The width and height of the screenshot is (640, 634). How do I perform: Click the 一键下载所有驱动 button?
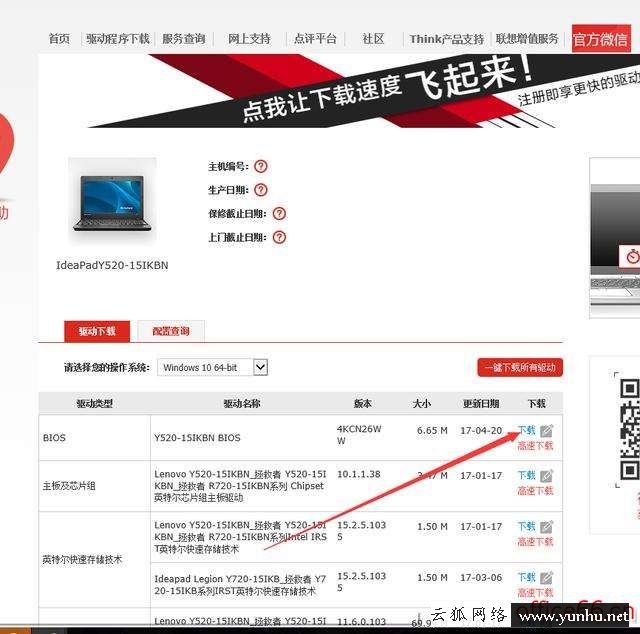[520, 367]
